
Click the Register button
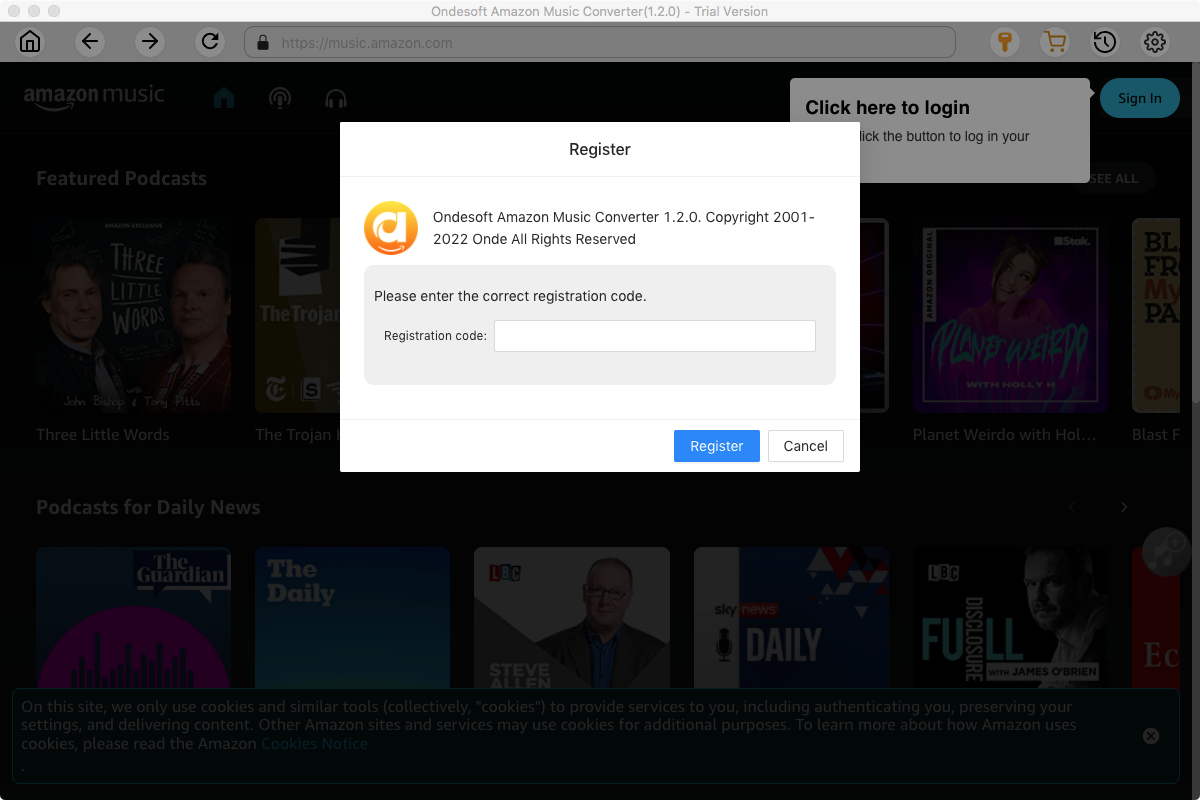(x=717, y=446)
